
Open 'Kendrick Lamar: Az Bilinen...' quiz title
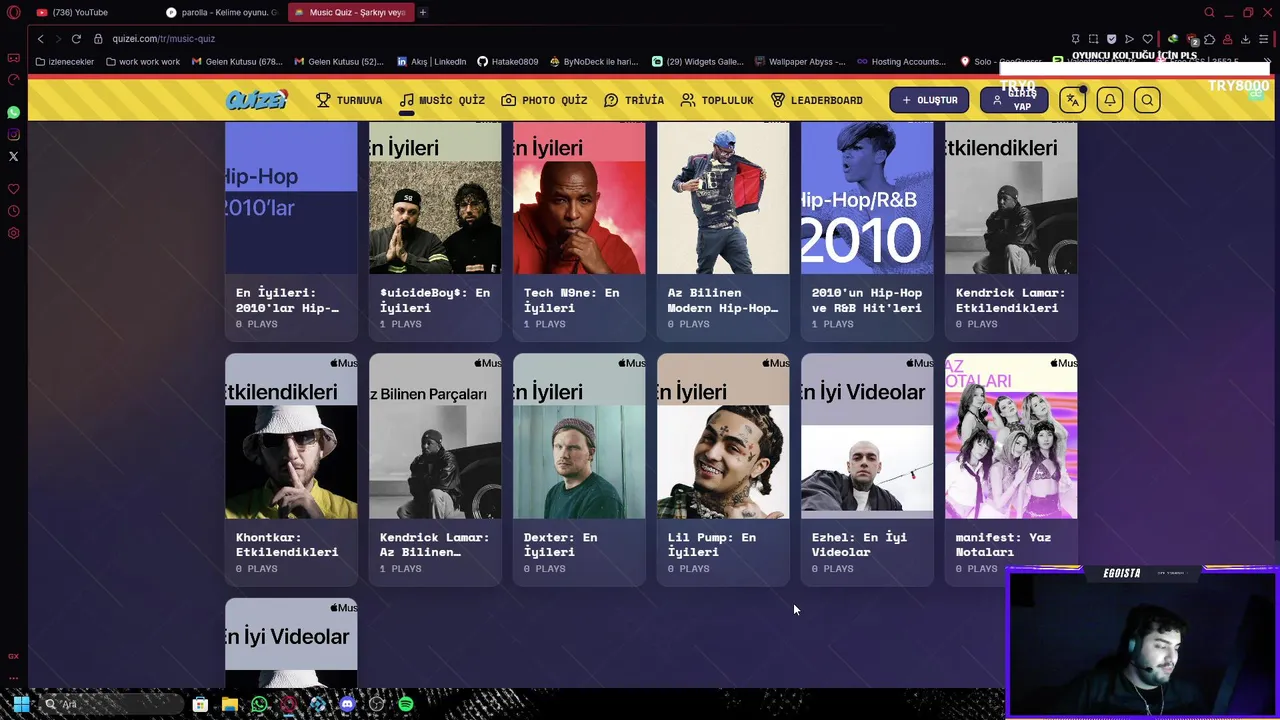click(434, 544)
